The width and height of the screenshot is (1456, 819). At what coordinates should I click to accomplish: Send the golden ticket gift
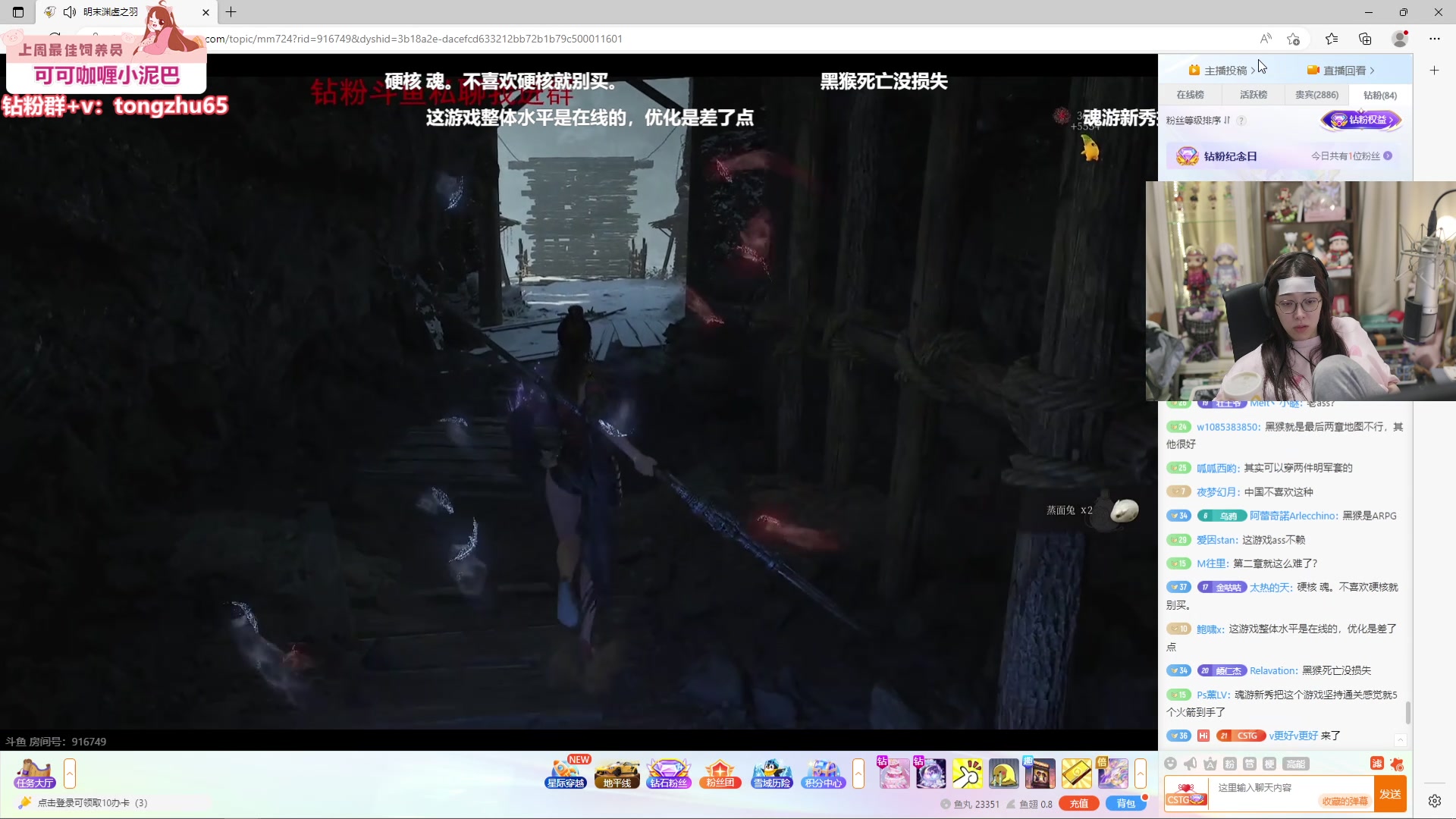tap(1076, 773)
